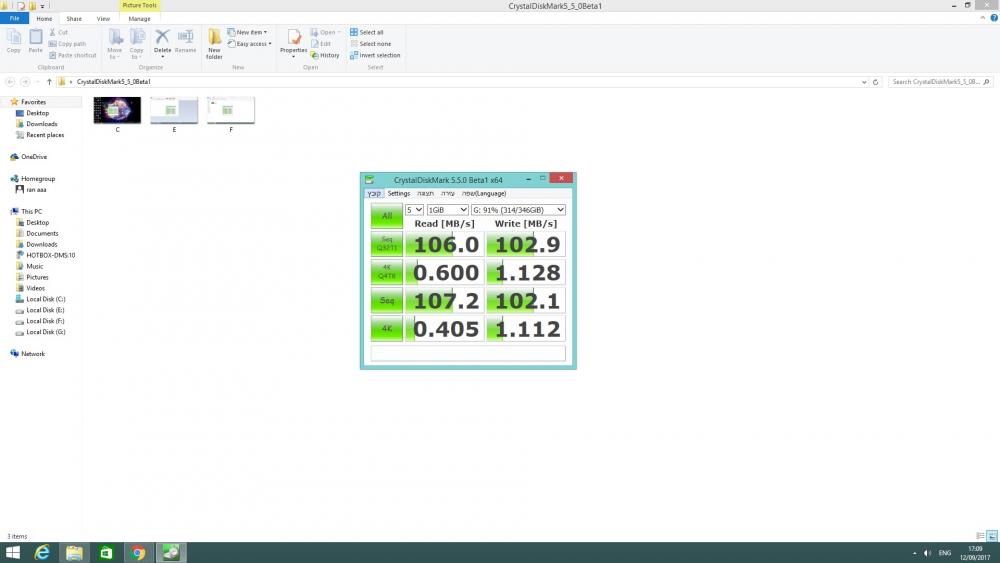Expand the Easy access dropdown
Image resolution: width=1000 pixels, height=563 pixels.
coord(249,44)
